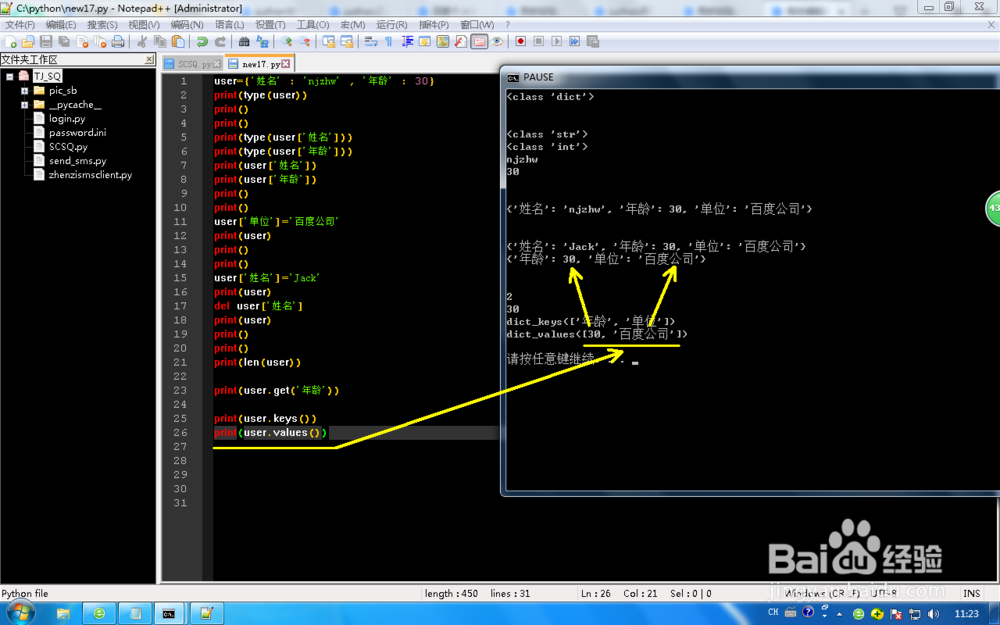Viewport: 1000px width, 625px height.
Task: Enable synchronized vertical scrolling
Action: pyautogui.click(x=328, y=41)
